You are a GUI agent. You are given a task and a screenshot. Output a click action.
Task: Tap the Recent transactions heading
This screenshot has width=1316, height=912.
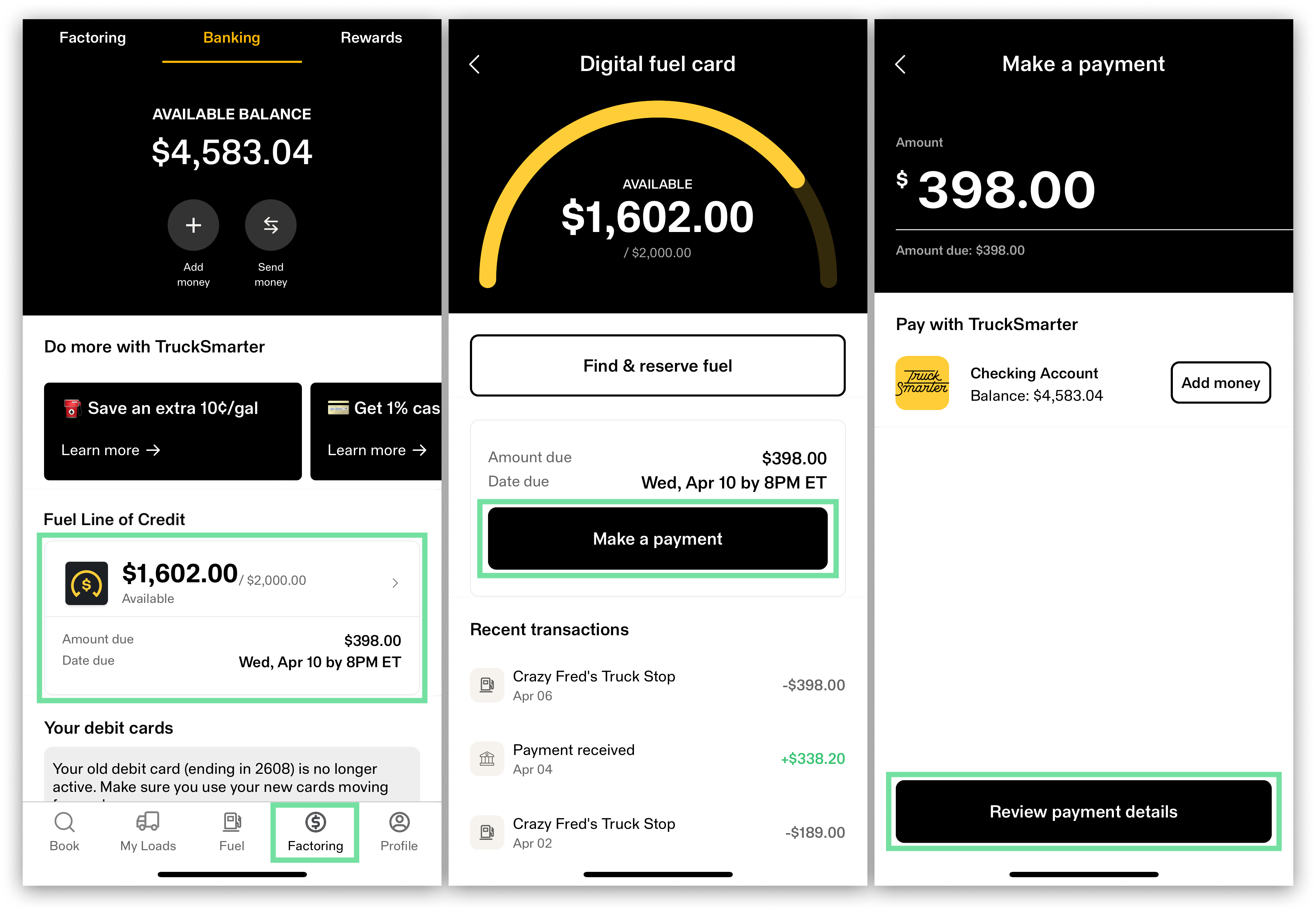tap(549, 630)
